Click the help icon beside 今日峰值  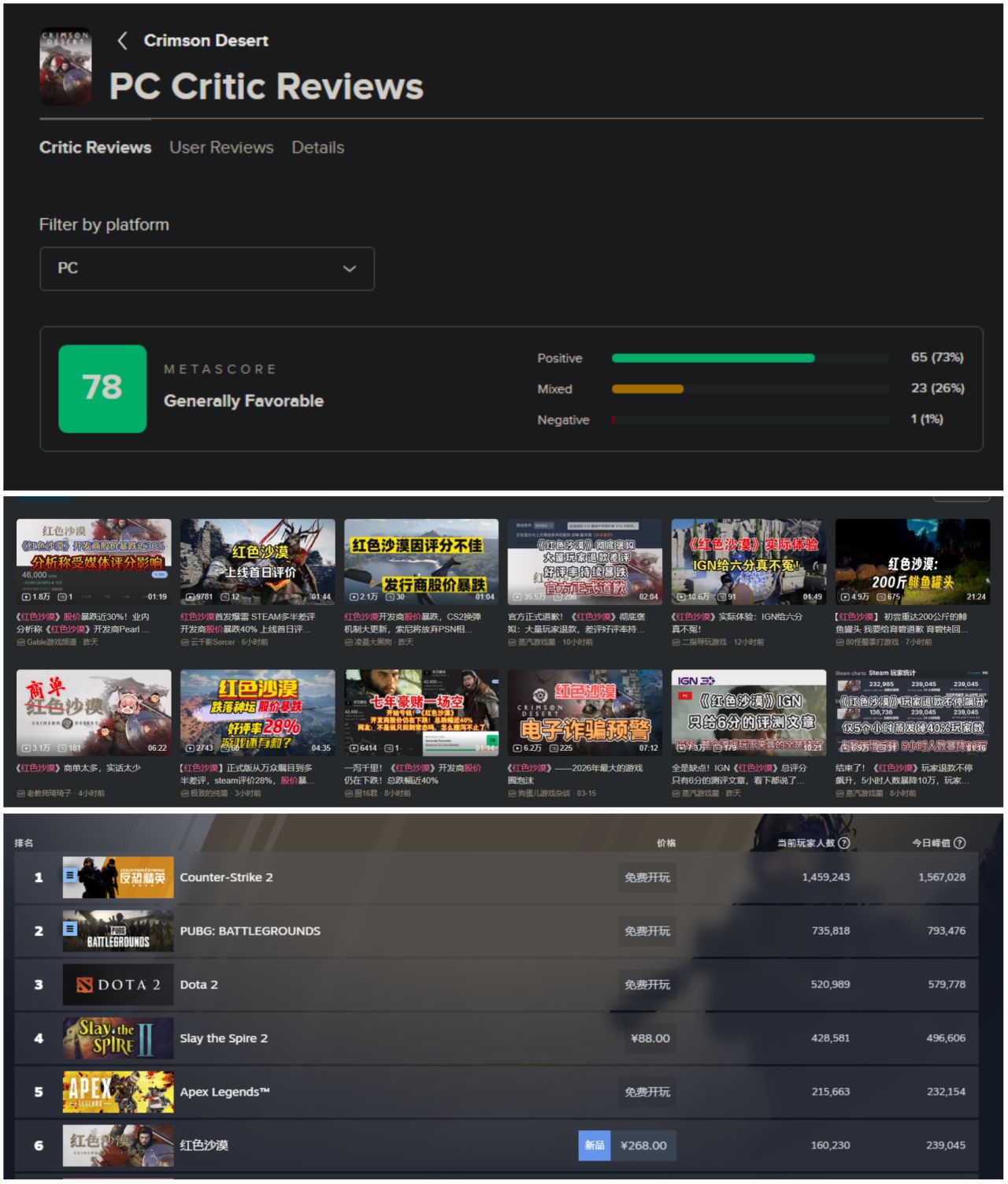[x=959, y=843]
